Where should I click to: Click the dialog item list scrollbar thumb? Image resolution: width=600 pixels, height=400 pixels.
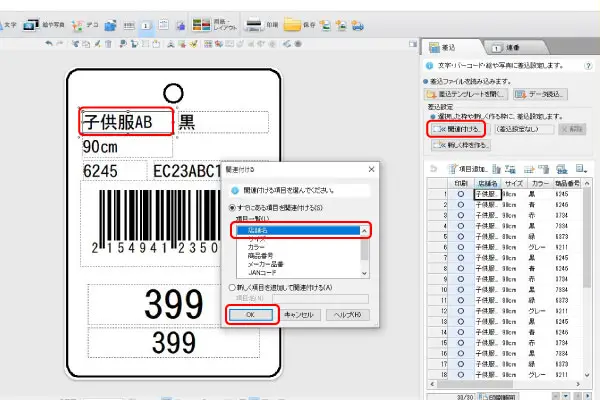click(364, 248)
